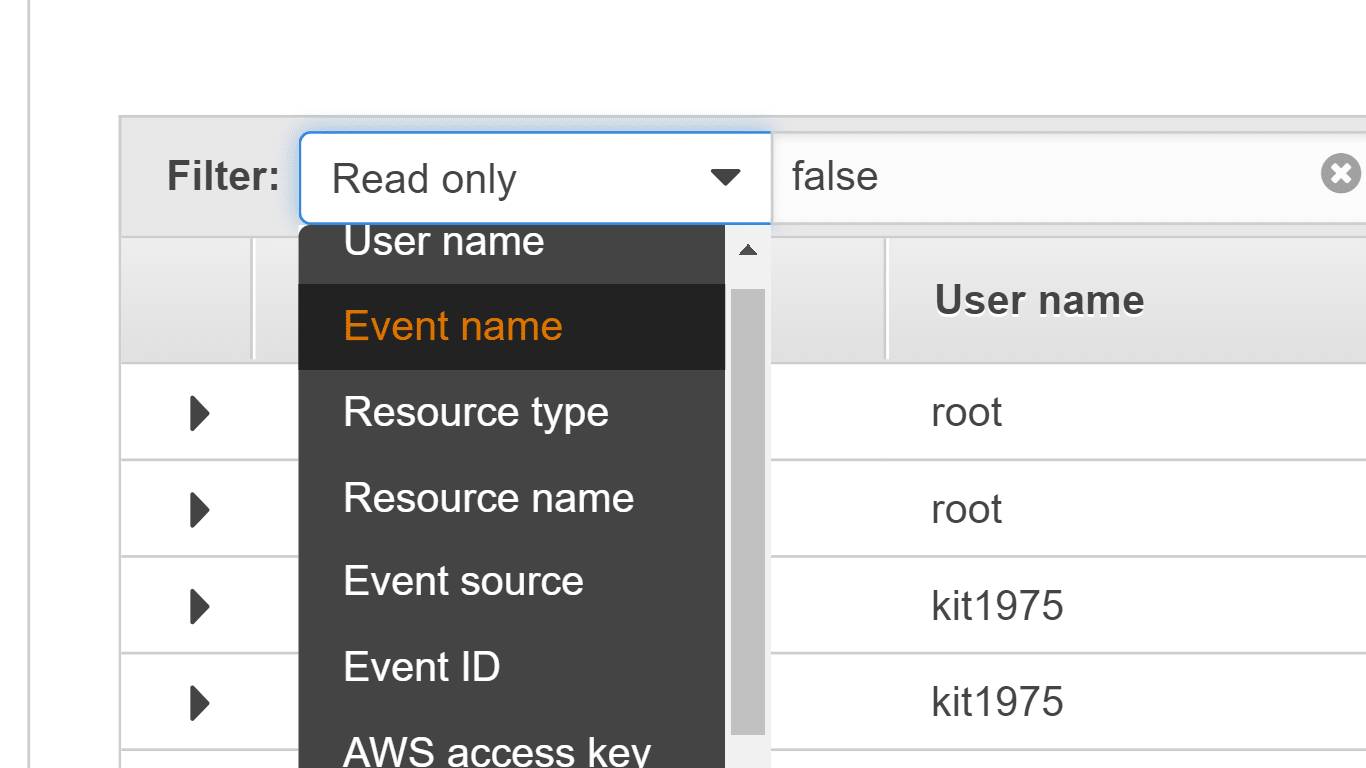Select "Event name" from the filter list

[x=452, y=326]
